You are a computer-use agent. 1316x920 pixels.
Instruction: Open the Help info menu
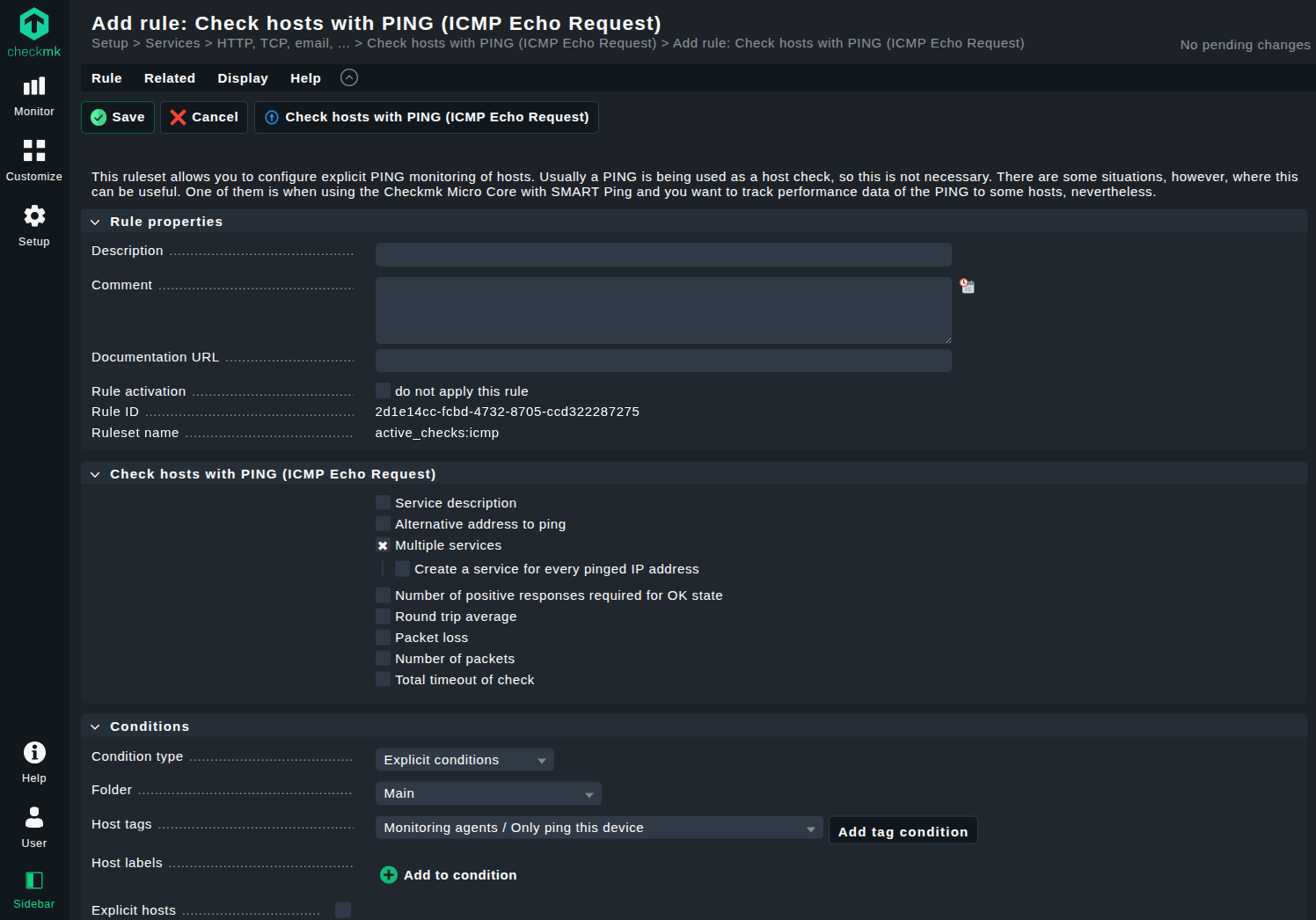pyautogui.click(x=34, y=763)
